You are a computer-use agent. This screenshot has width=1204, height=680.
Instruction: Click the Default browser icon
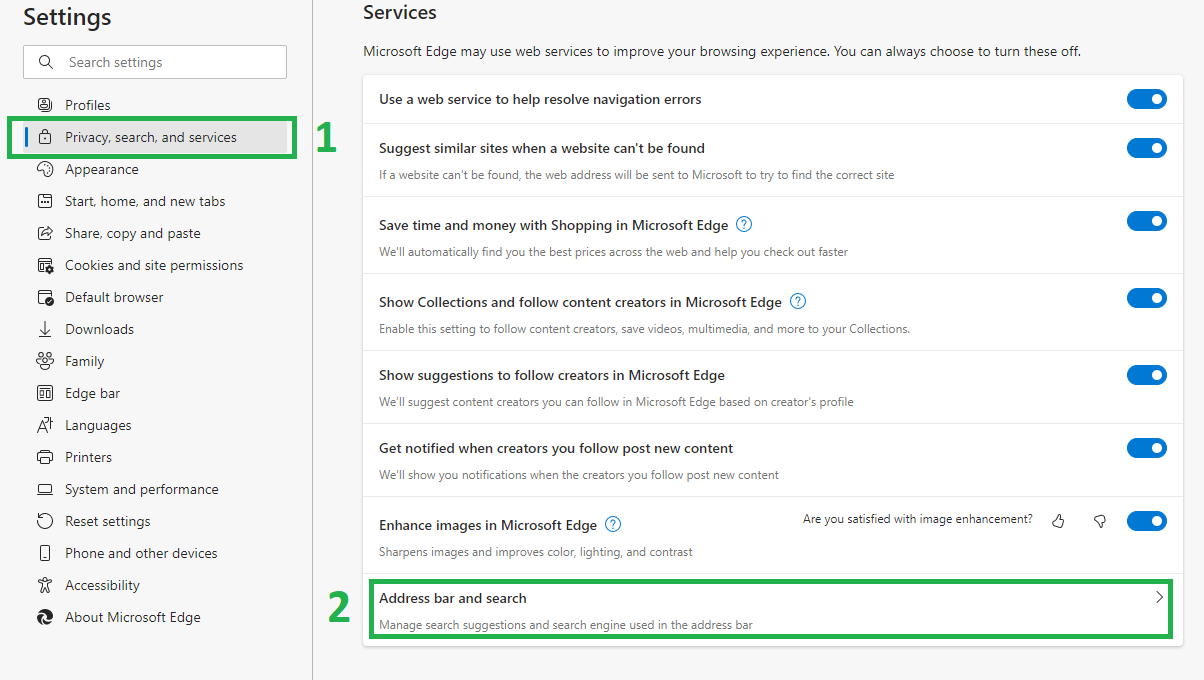pyautogui.click(x=45, y=297)
